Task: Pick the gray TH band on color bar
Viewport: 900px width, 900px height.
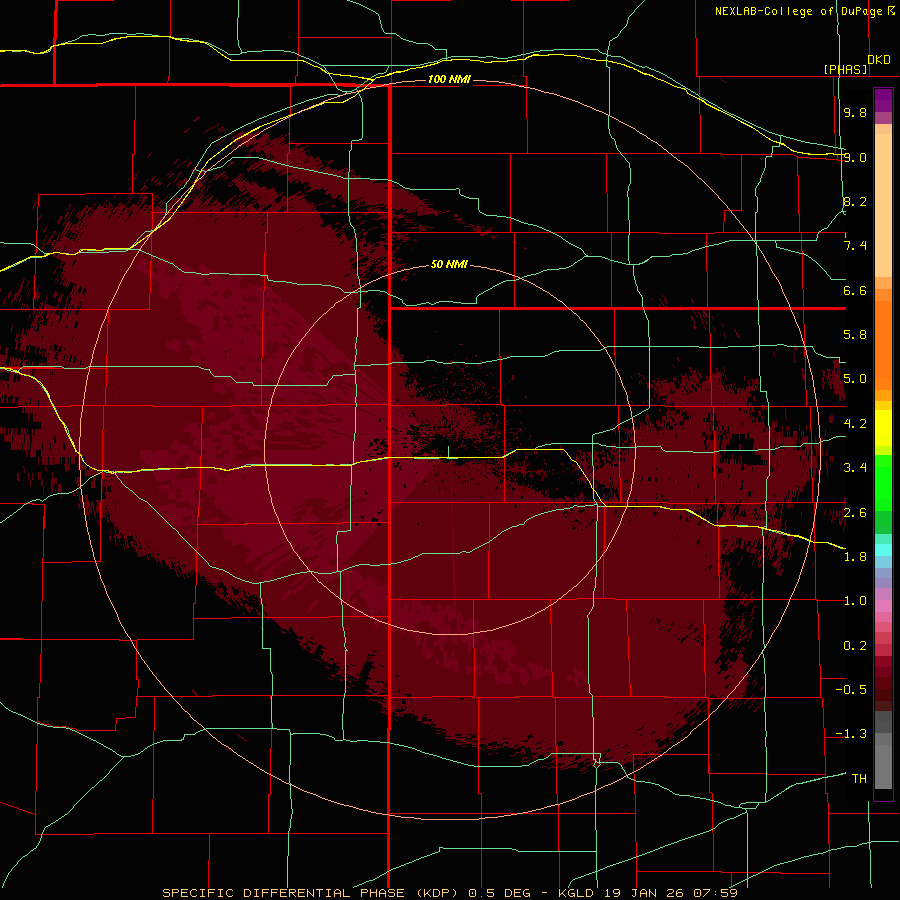Action: point(883,766)
